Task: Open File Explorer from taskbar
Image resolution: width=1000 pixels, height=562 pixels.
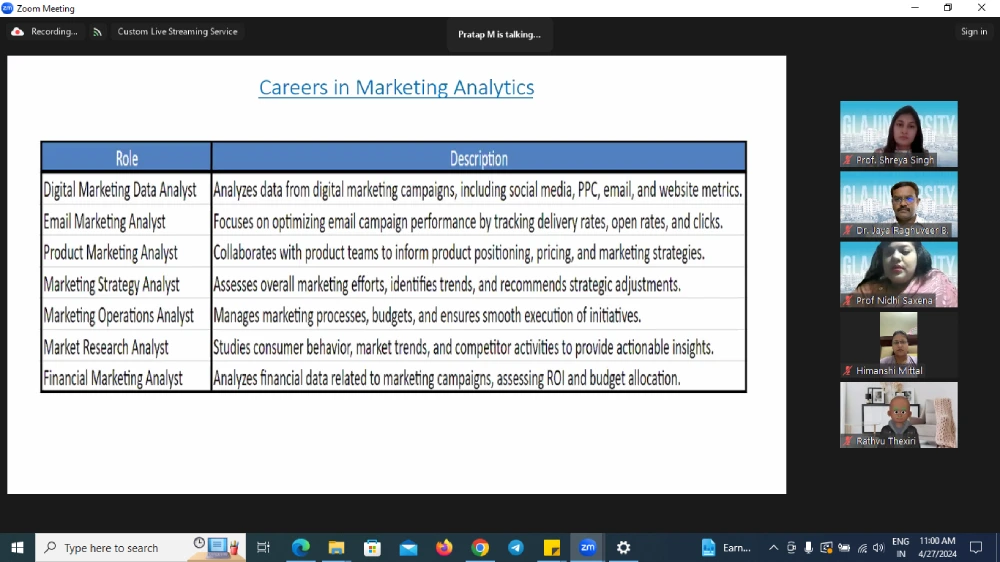Action: point(336,547)
